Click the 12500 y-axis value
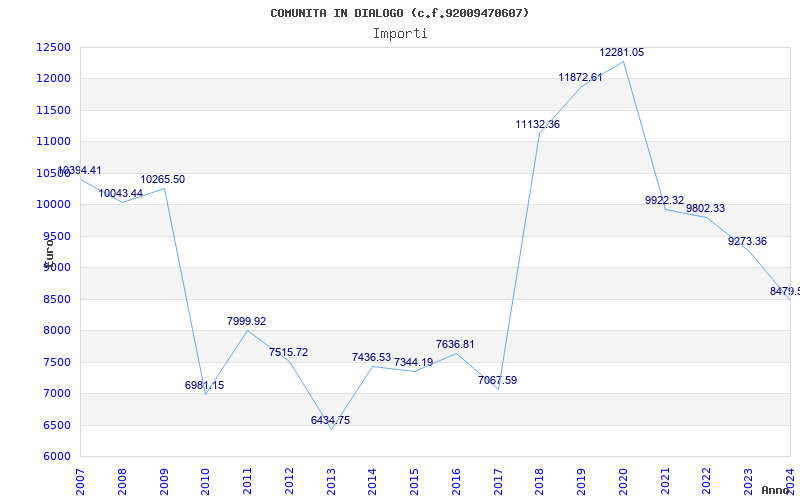800x500 pixels. pos(54,47)
